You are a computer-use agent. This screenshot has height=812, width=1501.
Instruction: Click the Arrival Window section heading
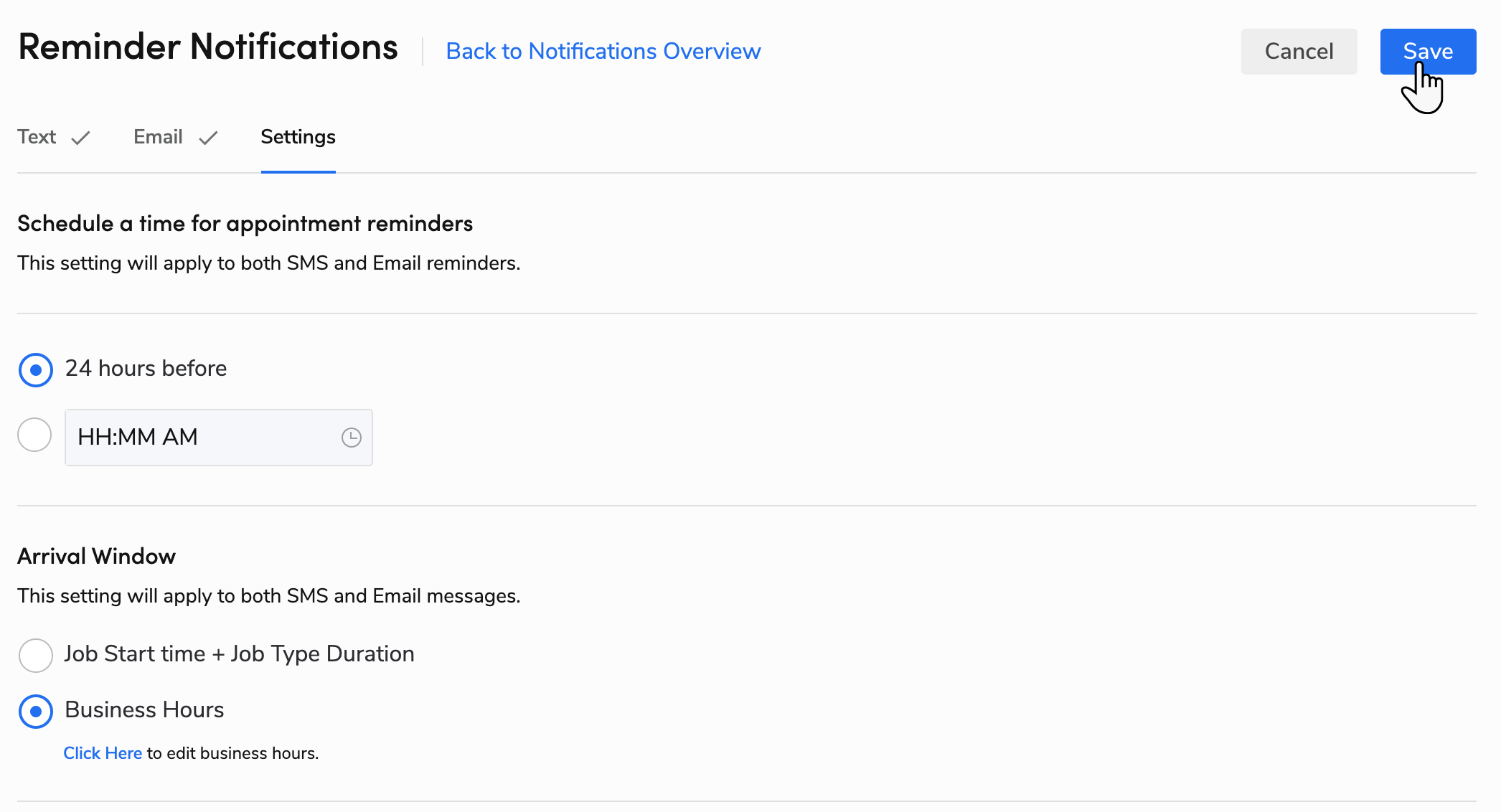coord(97,557)
